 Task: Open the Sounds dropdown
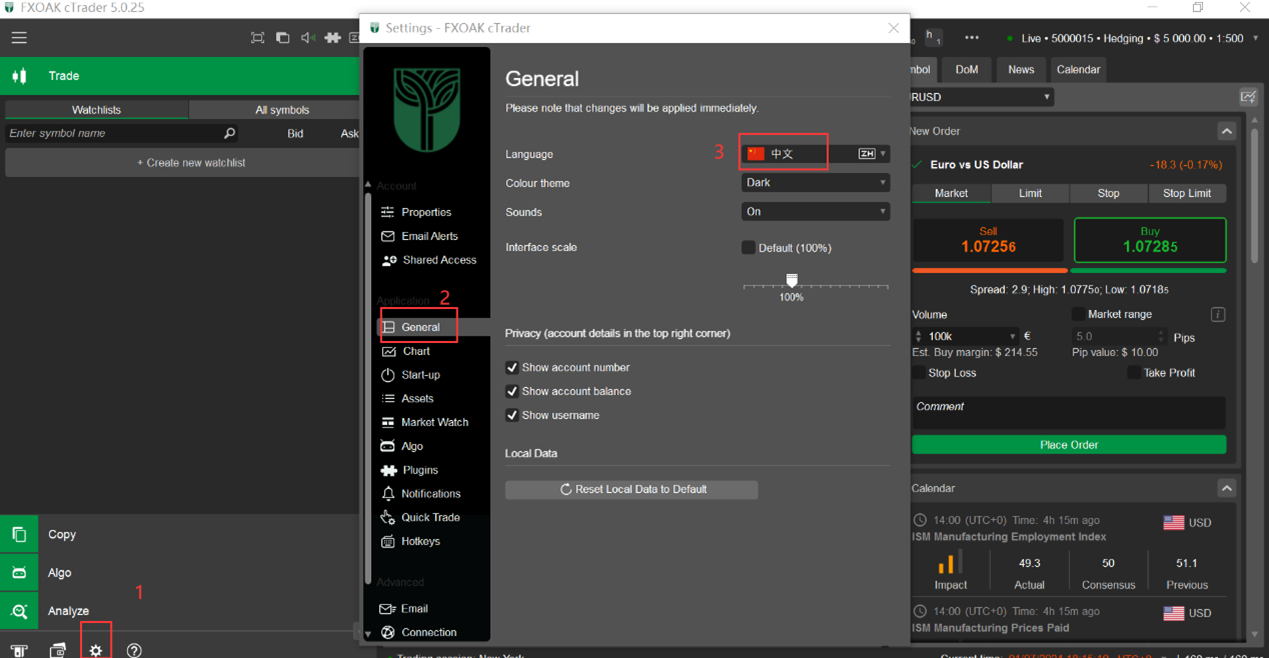click(814, 212)
